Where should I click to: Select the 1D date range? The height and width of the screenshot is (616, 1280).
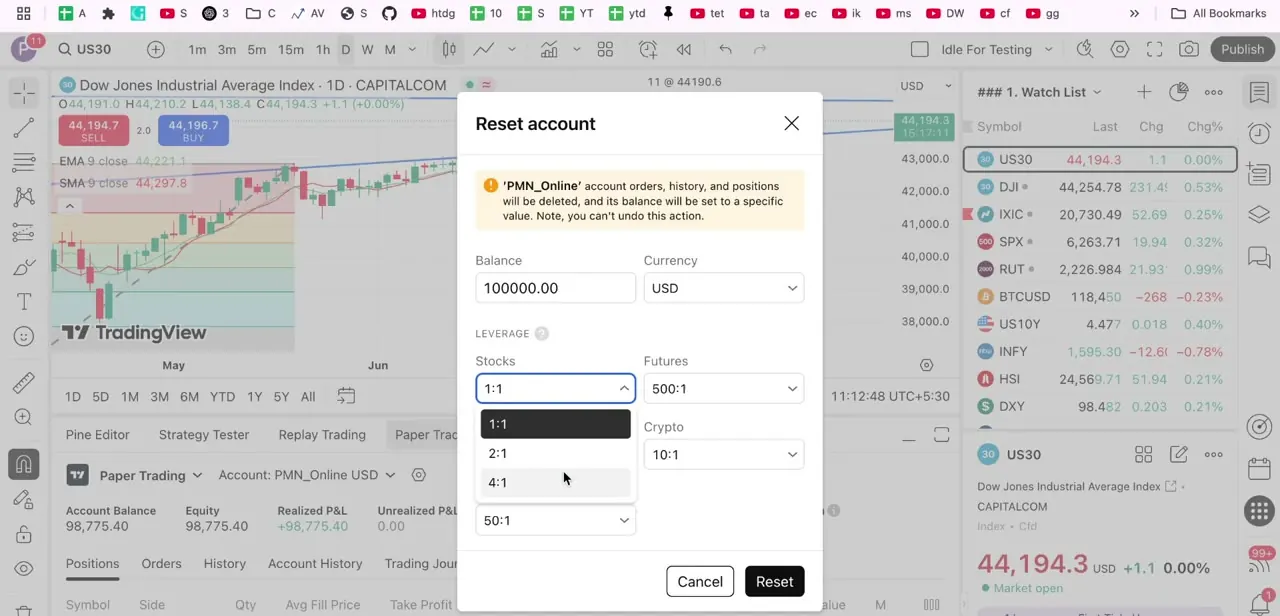pyautogui.click(x=73, y=397)
